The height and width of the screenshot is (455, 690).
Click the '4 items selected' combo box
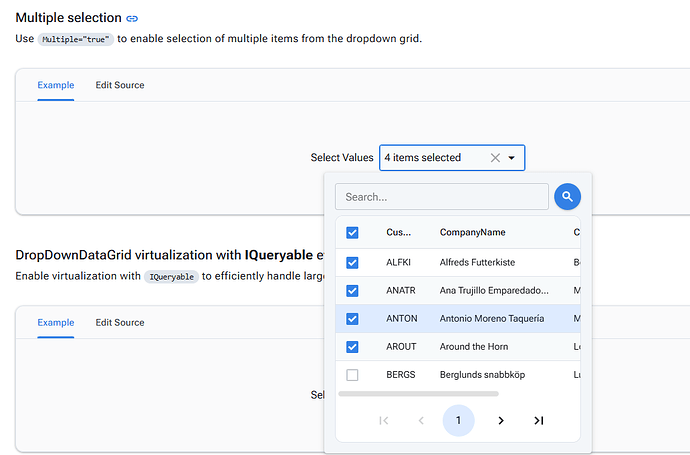435,158
